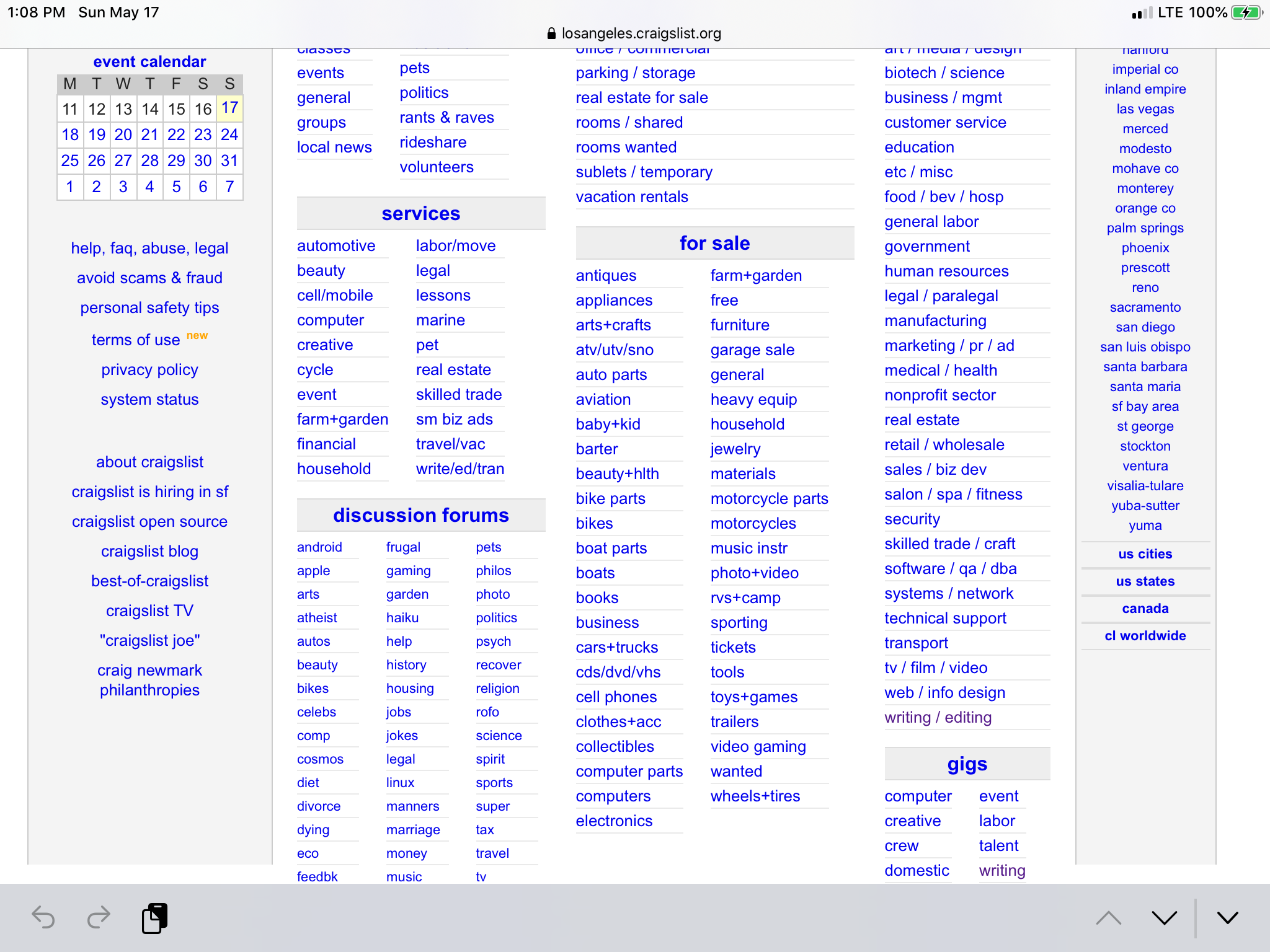Open craig newmark philanthropies link
1270x952 pixels.
click(149, 680)
